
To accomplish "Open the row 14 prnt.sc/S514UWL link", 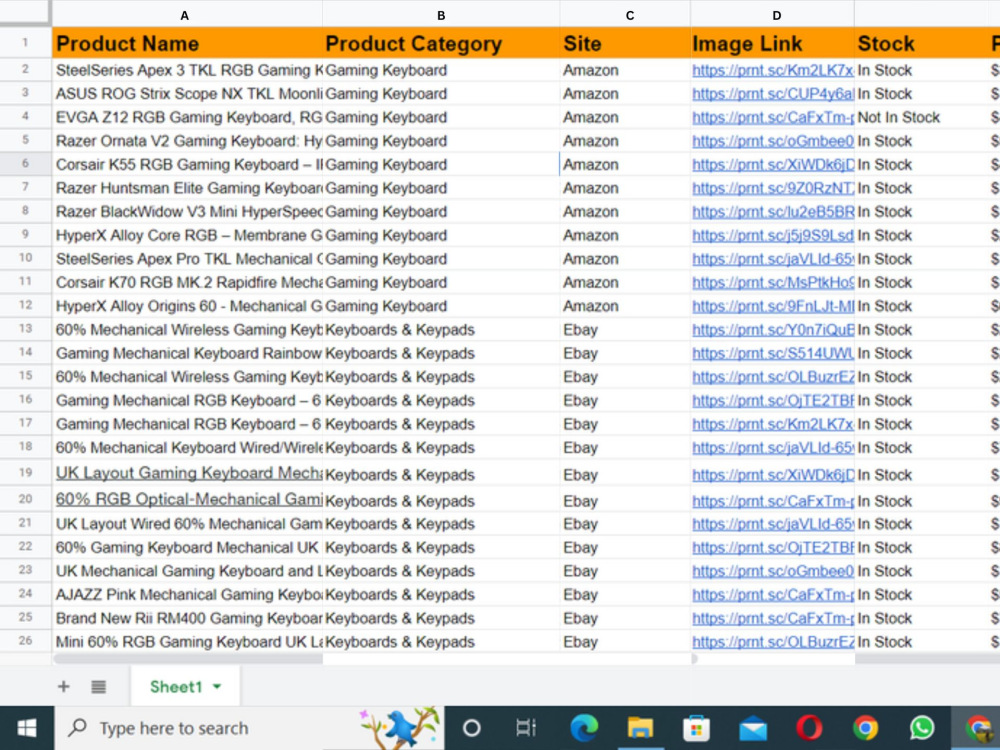I will (773, 353).
